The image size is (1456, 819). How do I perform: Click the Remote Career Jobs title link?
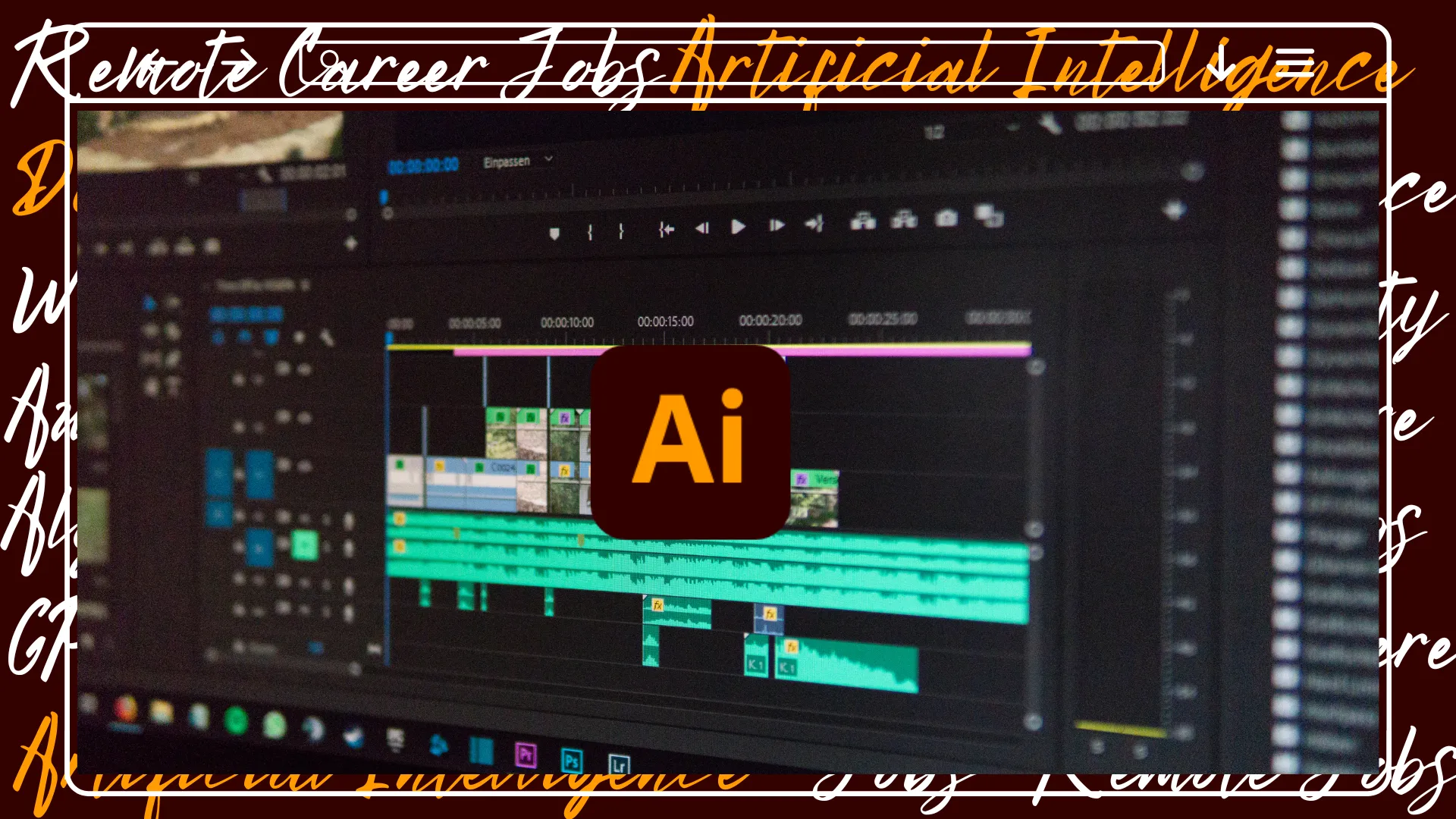pos(334,68)
